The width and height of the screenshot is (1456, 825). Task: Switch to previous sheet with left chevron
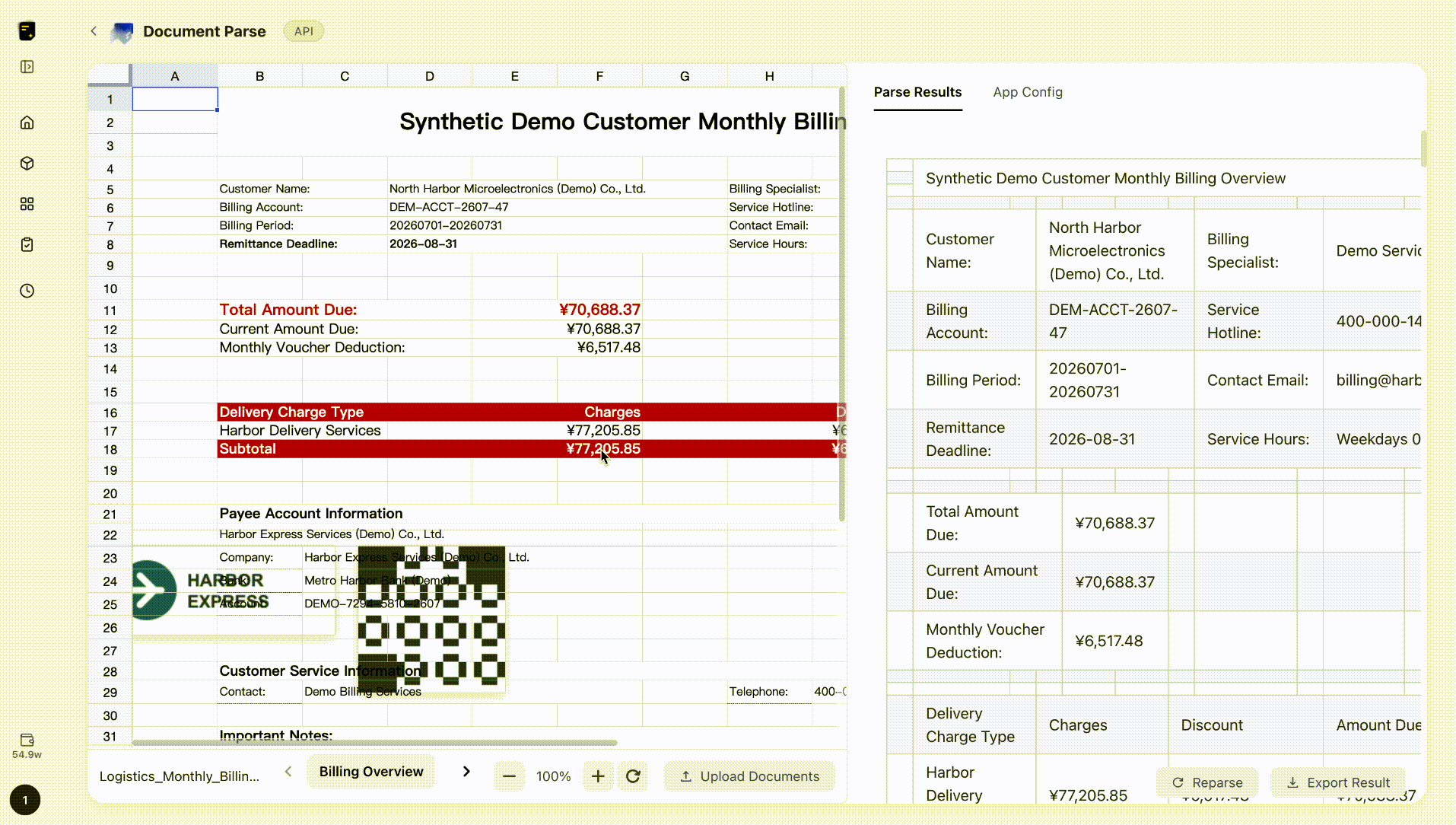coord(288,772)
